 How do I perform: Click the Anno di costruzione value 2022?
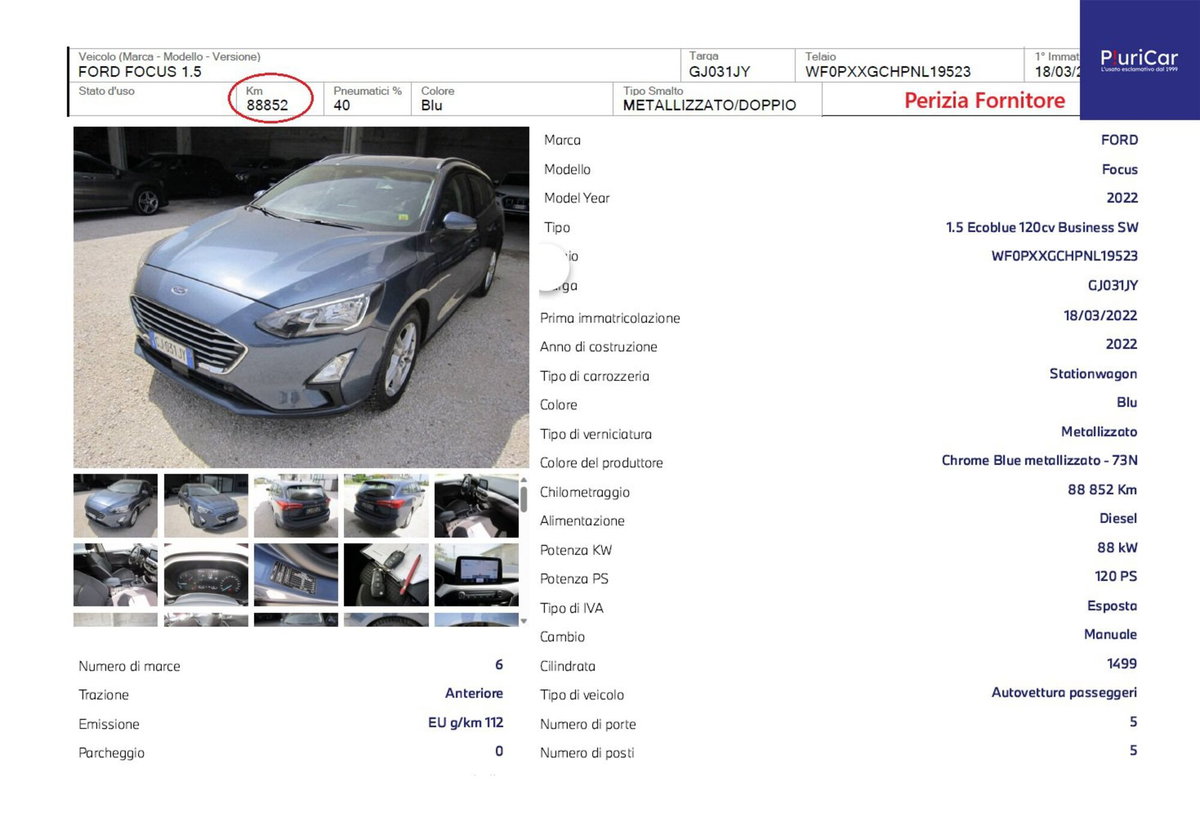pos(1122,344)
